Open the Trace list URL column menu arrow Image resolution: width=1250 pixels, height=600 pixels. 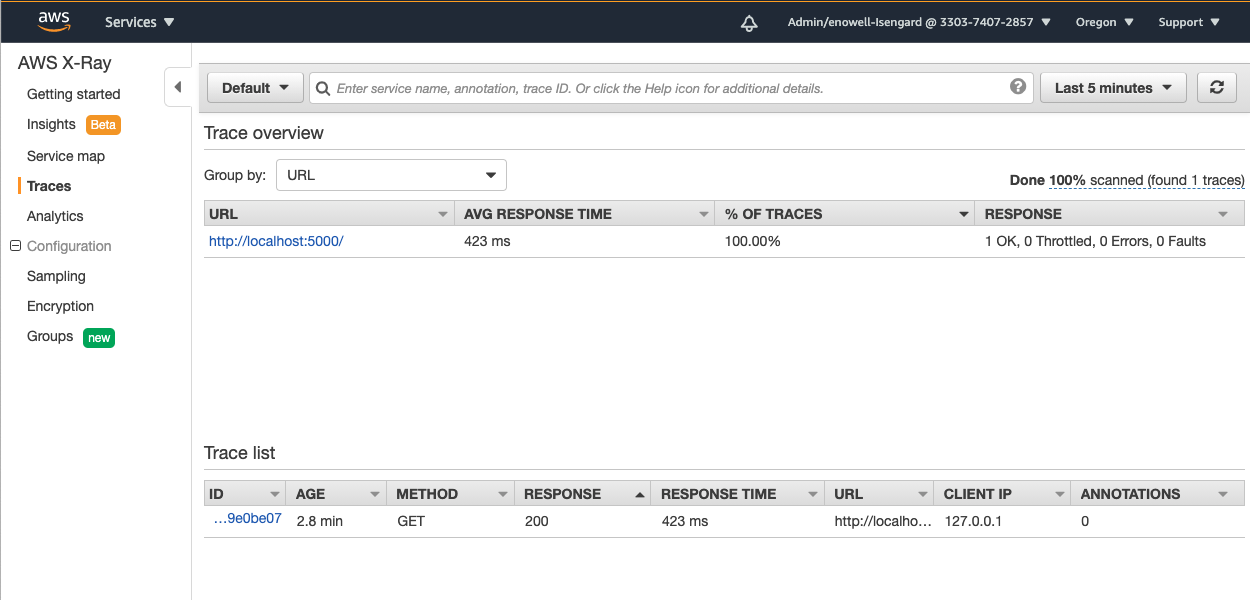[923, 494]
